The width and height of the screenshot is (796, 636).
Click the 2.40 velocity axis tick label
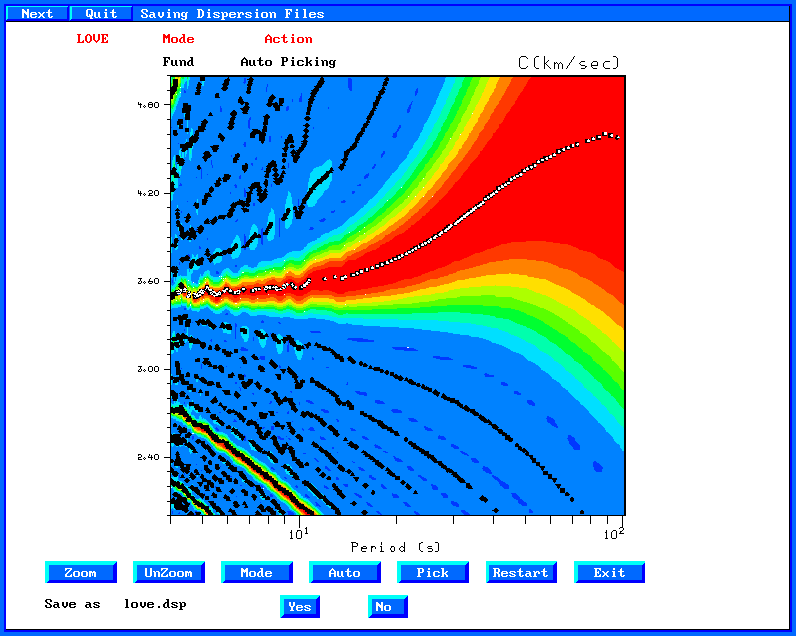(x=148, y=457)
